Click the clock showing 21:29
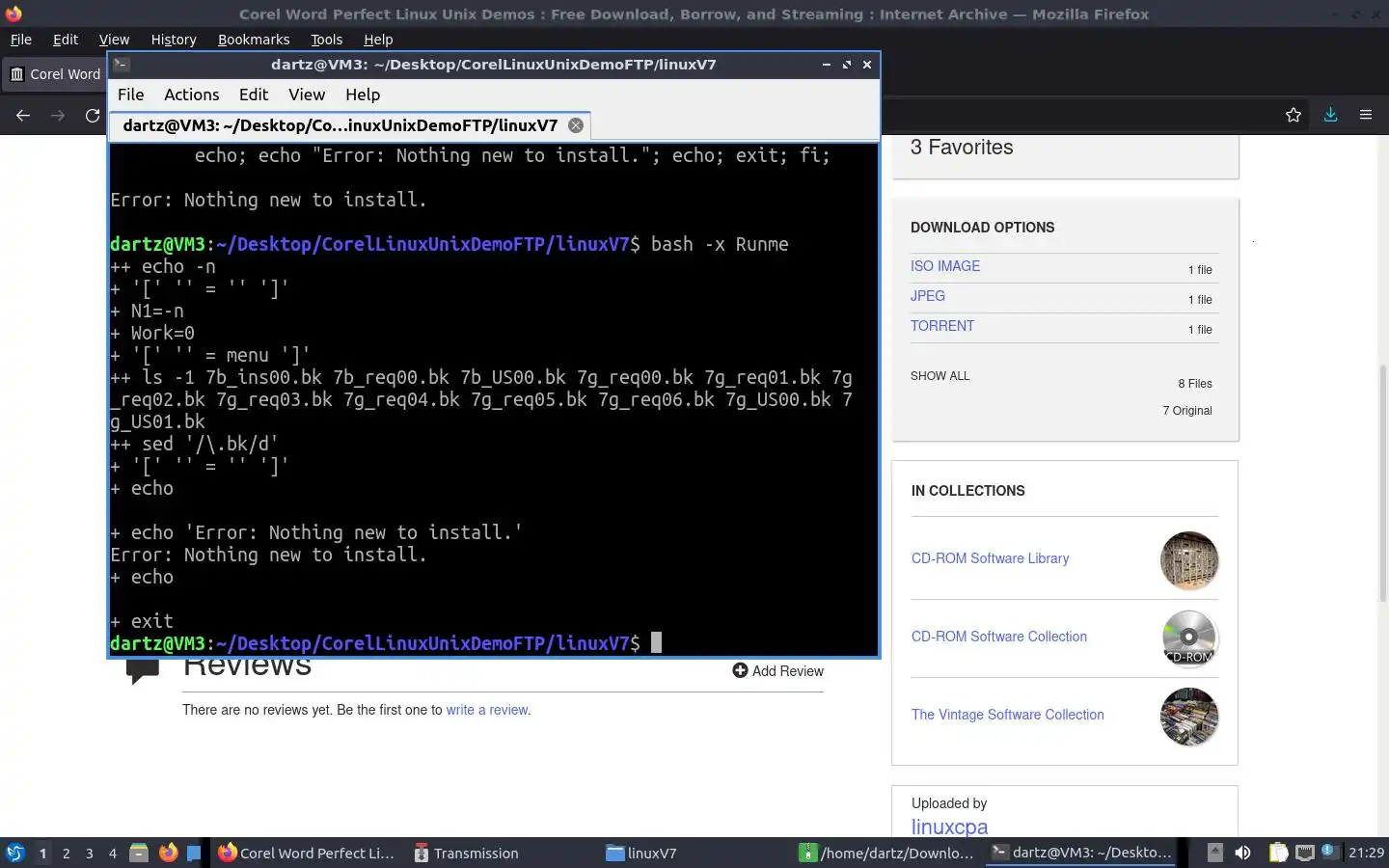The image size is (1389, 868). coord(1366,853)
